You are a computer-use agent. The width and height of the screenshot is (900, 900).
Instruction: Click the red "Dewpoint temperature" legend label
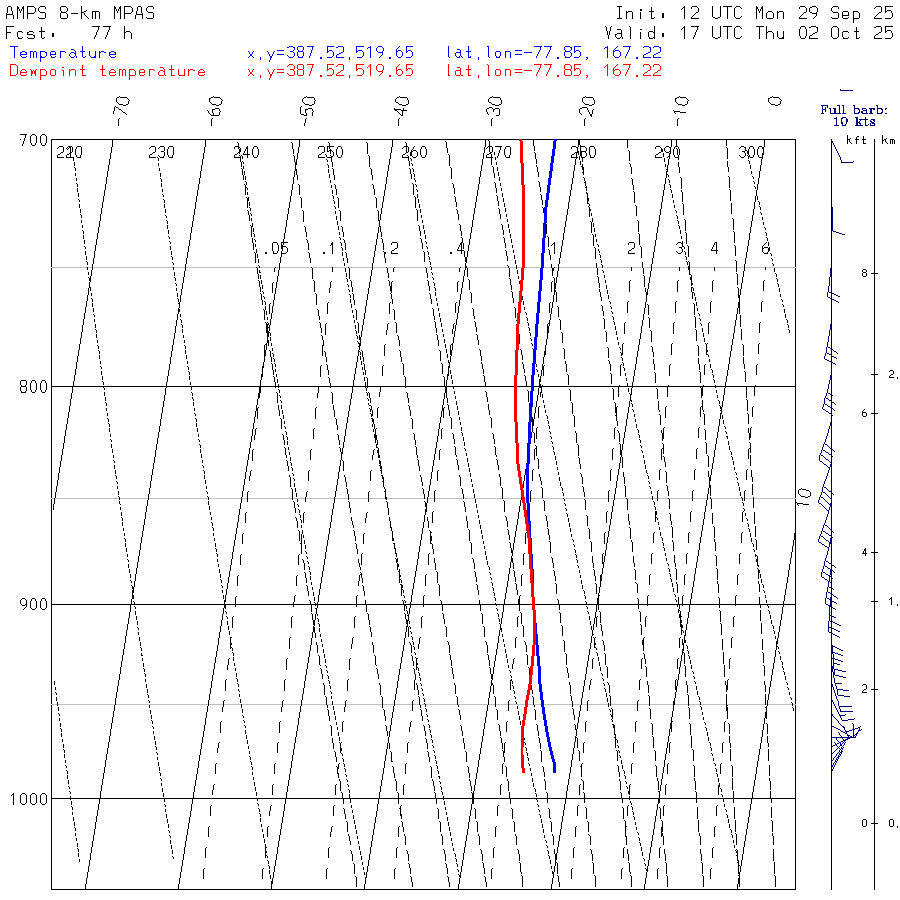point(107,72)
